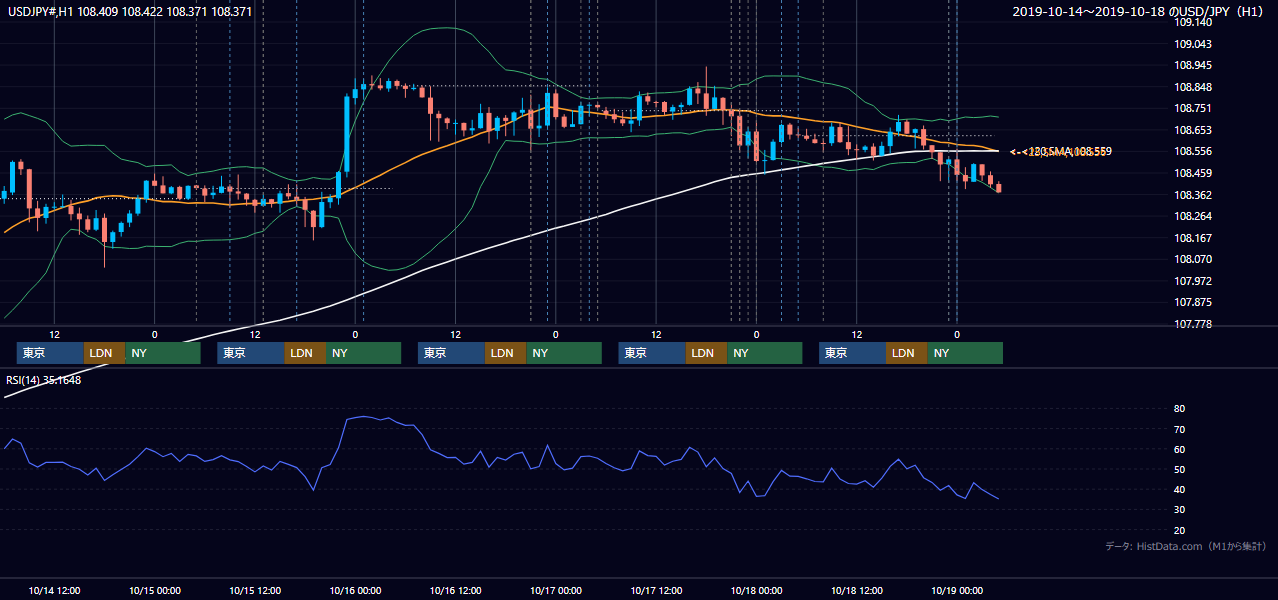The width and height of the screenshot is (1278, 600).
Task: Select the 東京 session box for 10/16
Action: [x=452, y=353]
